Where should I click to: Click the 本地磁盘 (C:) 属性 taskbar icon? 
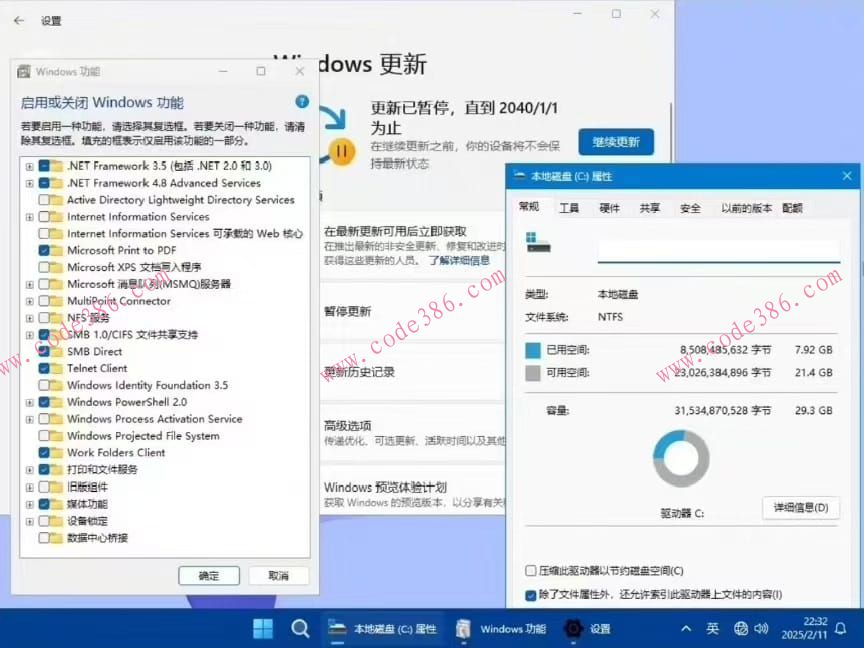click(x=337, y=629)
